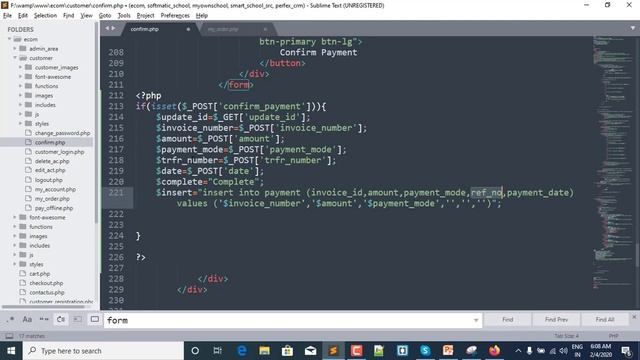Open the Project menu
Viewport: 640px width, 360px height.
145,16
